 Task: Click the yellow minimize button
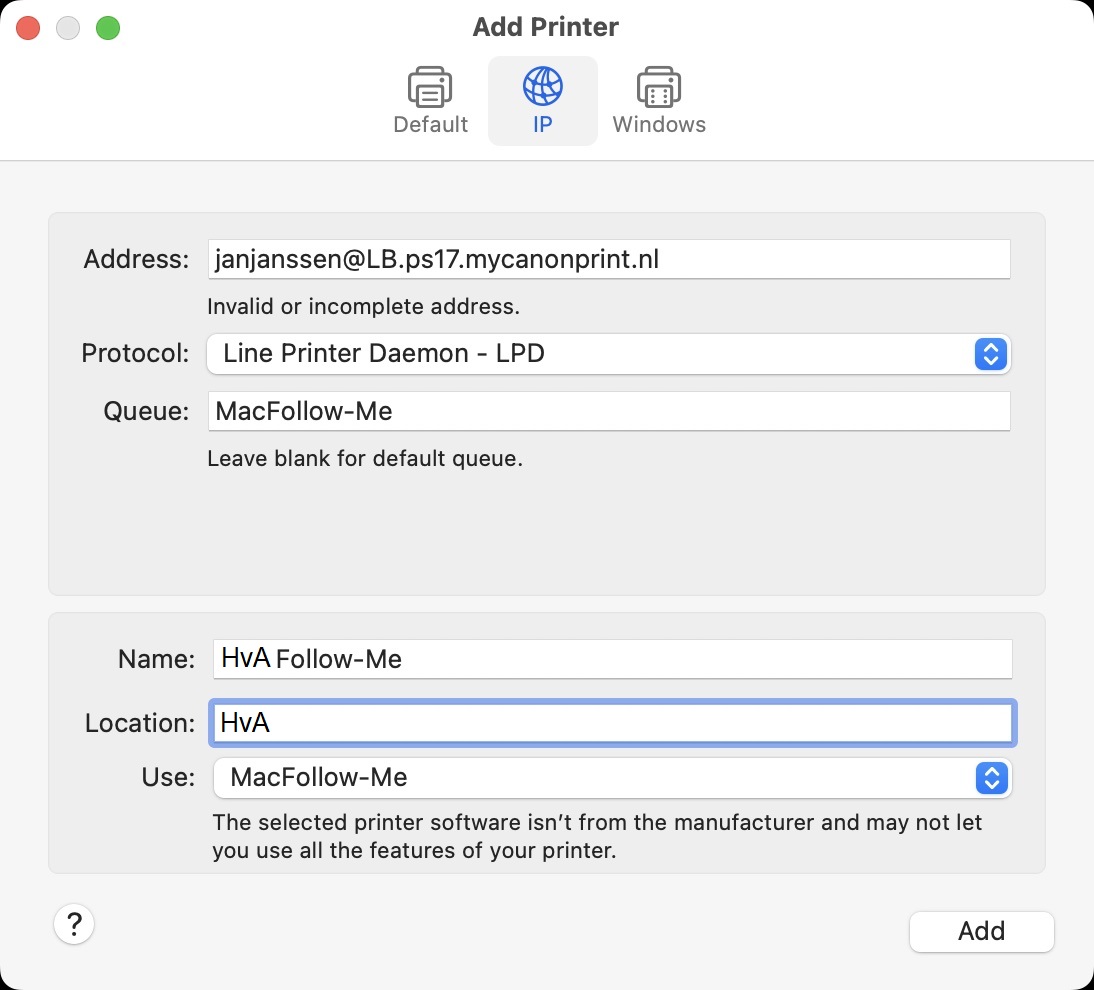coord(68,27)
